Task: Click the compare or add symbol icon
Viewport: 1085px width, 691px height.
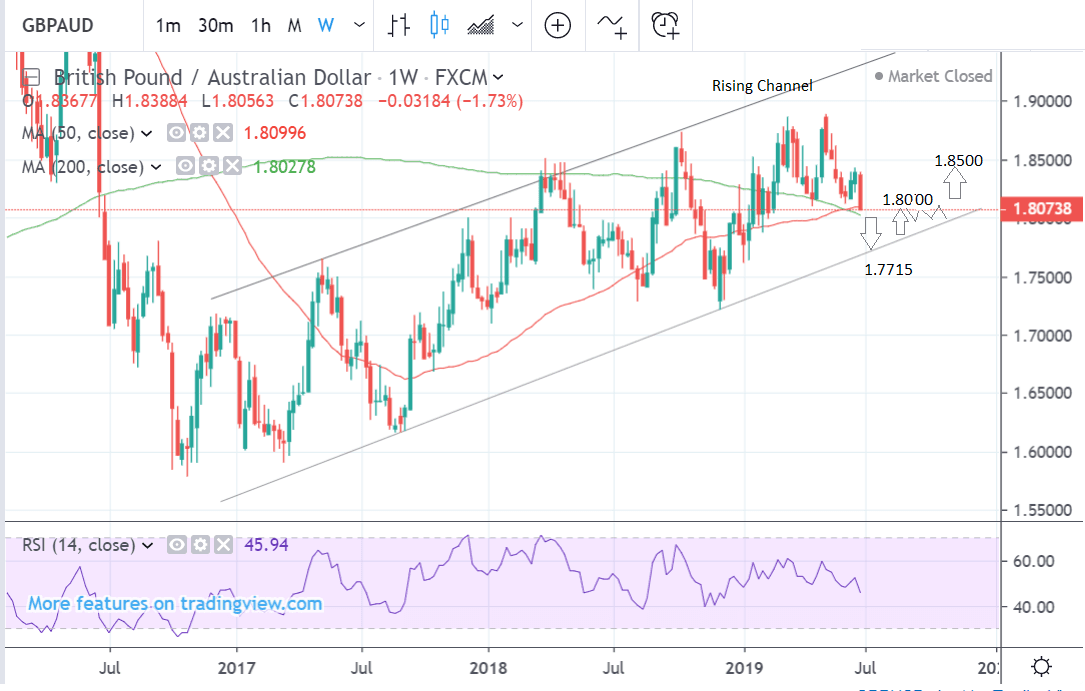Action: pos(557,25)
